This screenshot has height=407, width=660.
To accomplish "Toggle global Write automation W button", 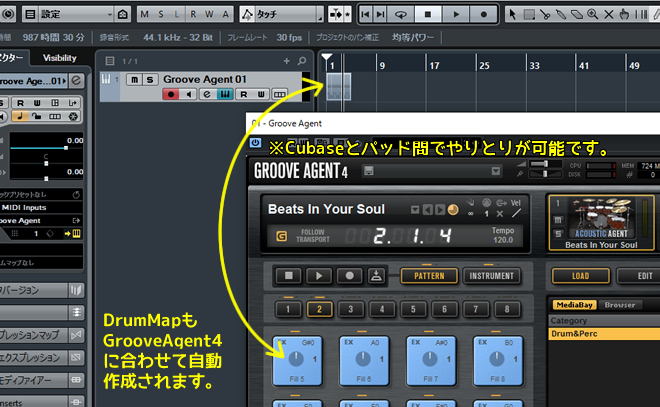I will point(209,14).
